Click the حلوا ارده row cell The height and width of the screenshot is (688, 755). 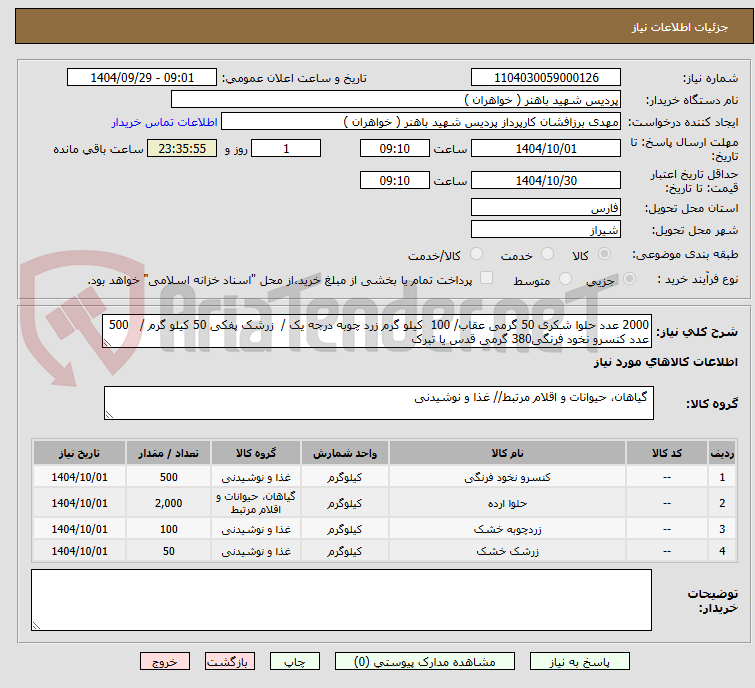point(508,503)
